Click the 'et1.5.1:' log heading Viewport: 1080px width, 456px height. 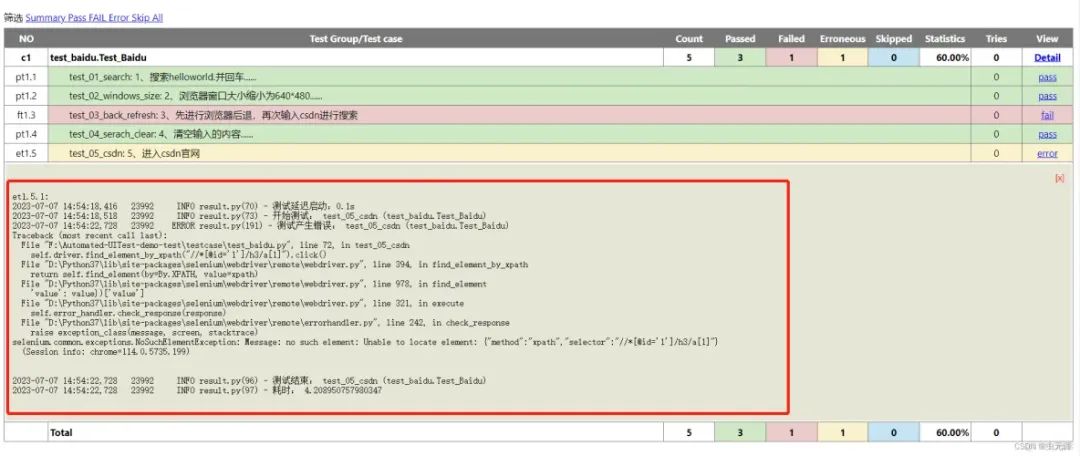[28, 196]
